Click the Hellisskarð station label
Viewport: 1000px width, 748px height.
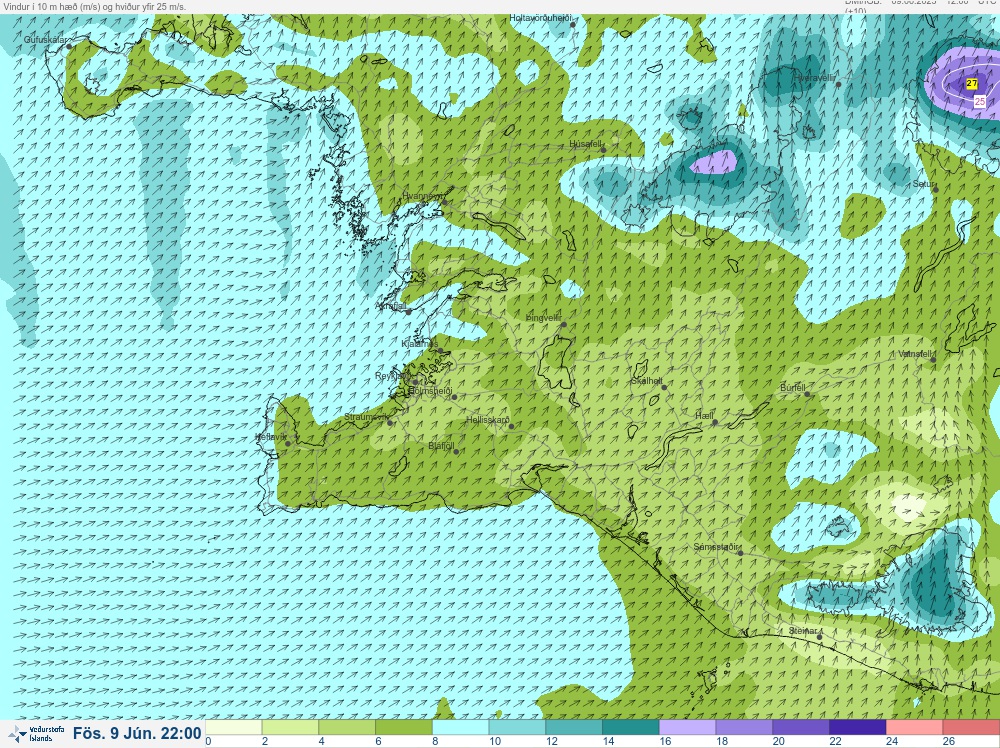(488, 420)
